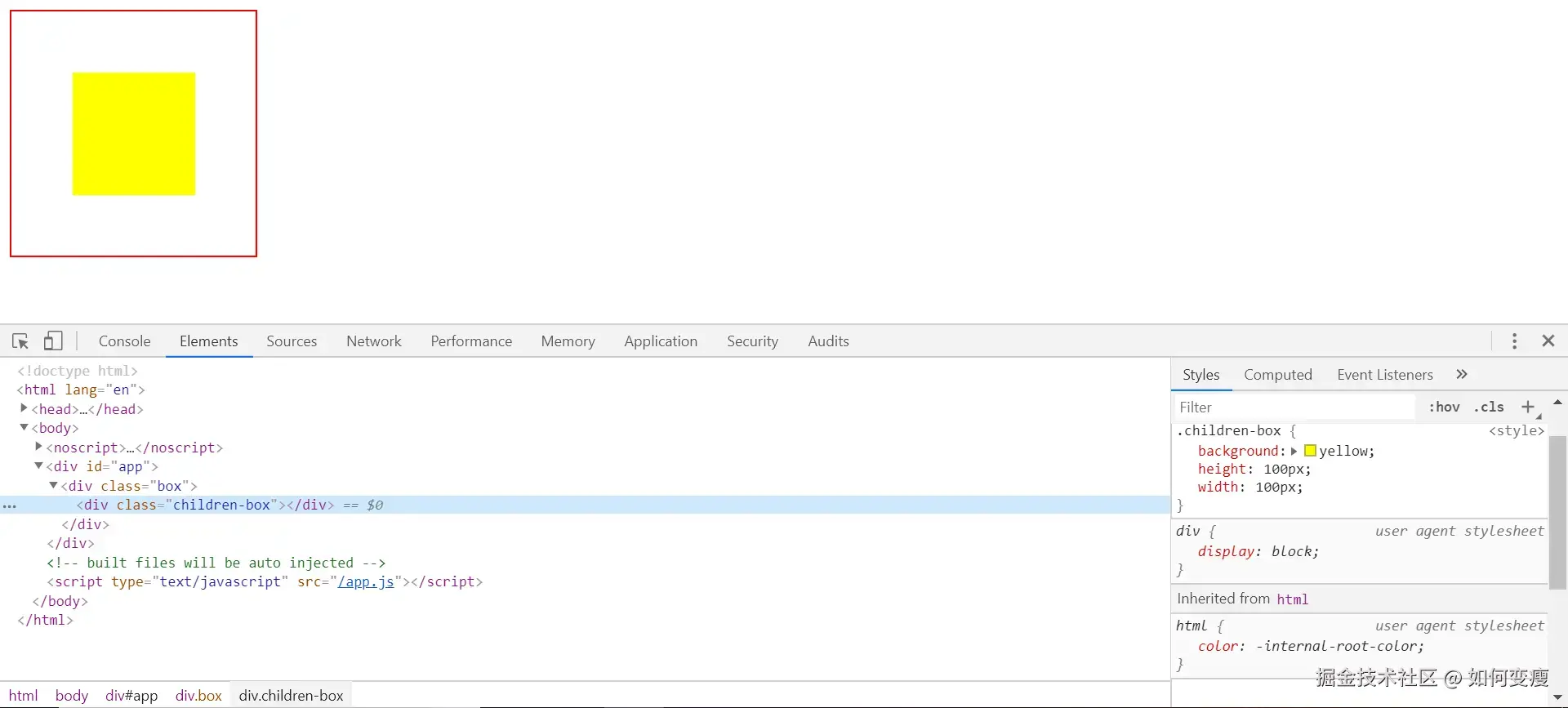Viewport: 1568px width, 708px height.
Task: Toggle .cls element classes panel
Action: (x=1489, y=407)
